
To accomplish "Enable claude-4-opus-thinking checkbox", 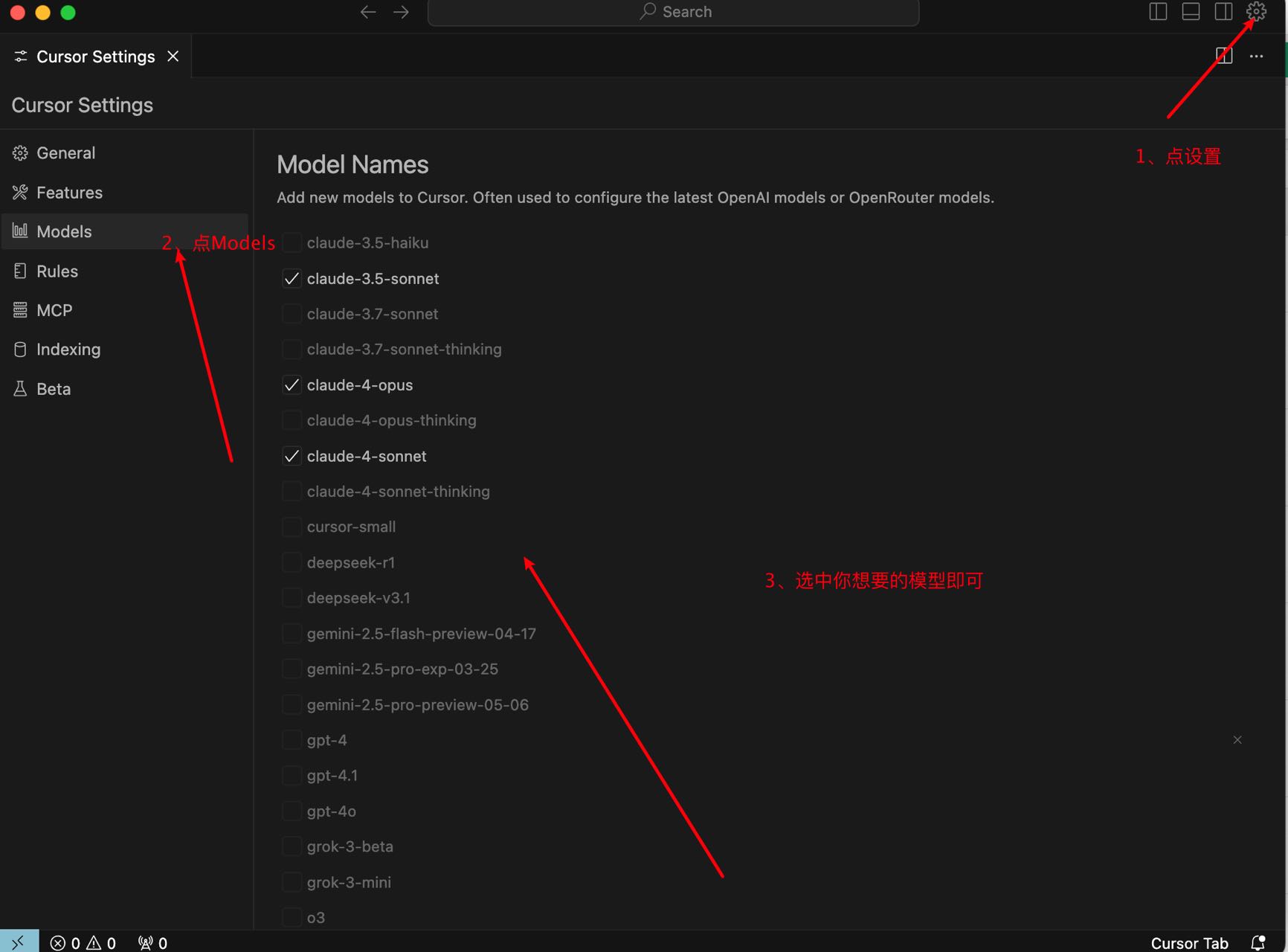I will click(292, 420).
